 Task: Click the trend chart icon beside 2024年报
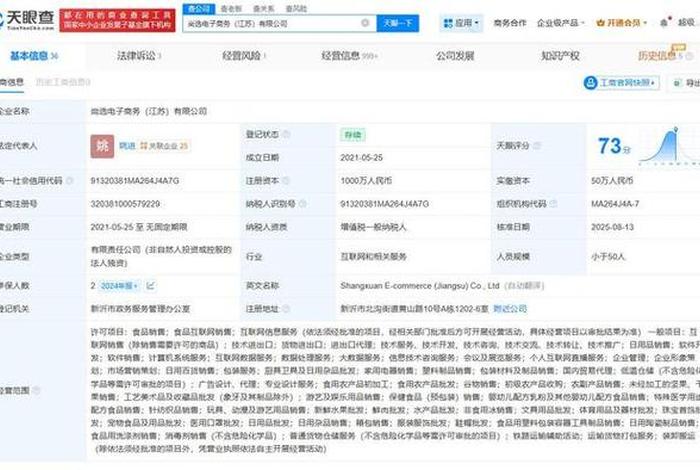[x=150, y=285]
